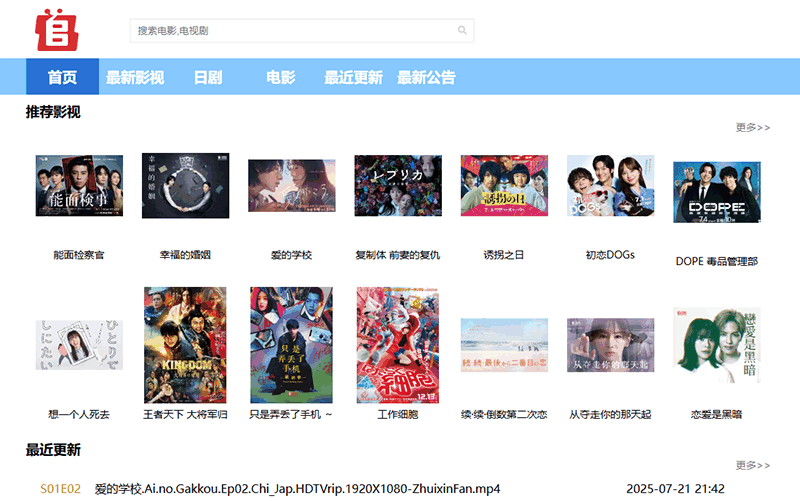Click the 初恋DOGs title link

point(610,255)
